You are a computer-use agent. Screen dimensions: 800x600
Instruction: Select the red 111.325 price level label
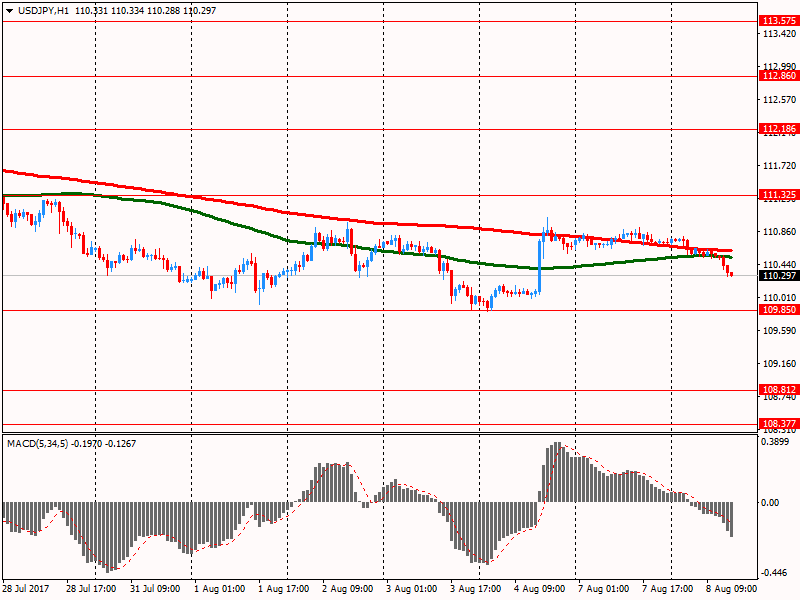point(779,195)
